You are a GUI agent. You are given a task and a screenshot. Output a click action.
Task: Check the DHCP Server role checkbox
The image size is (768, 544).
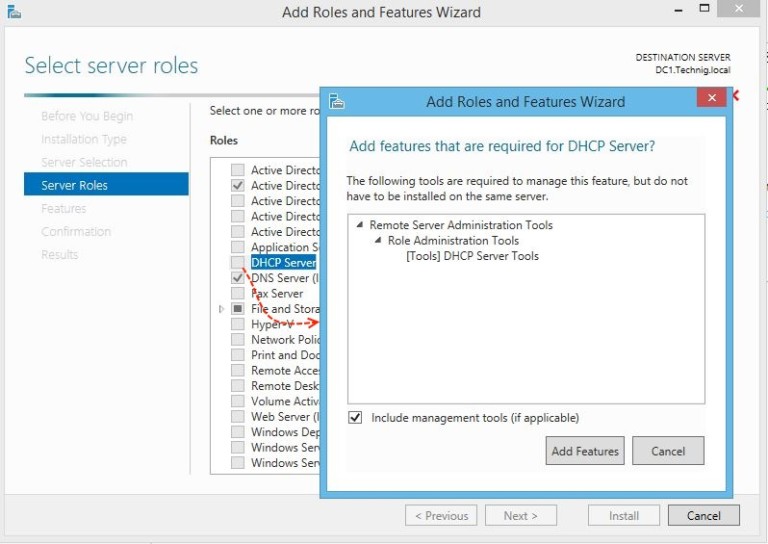[237, 263]
